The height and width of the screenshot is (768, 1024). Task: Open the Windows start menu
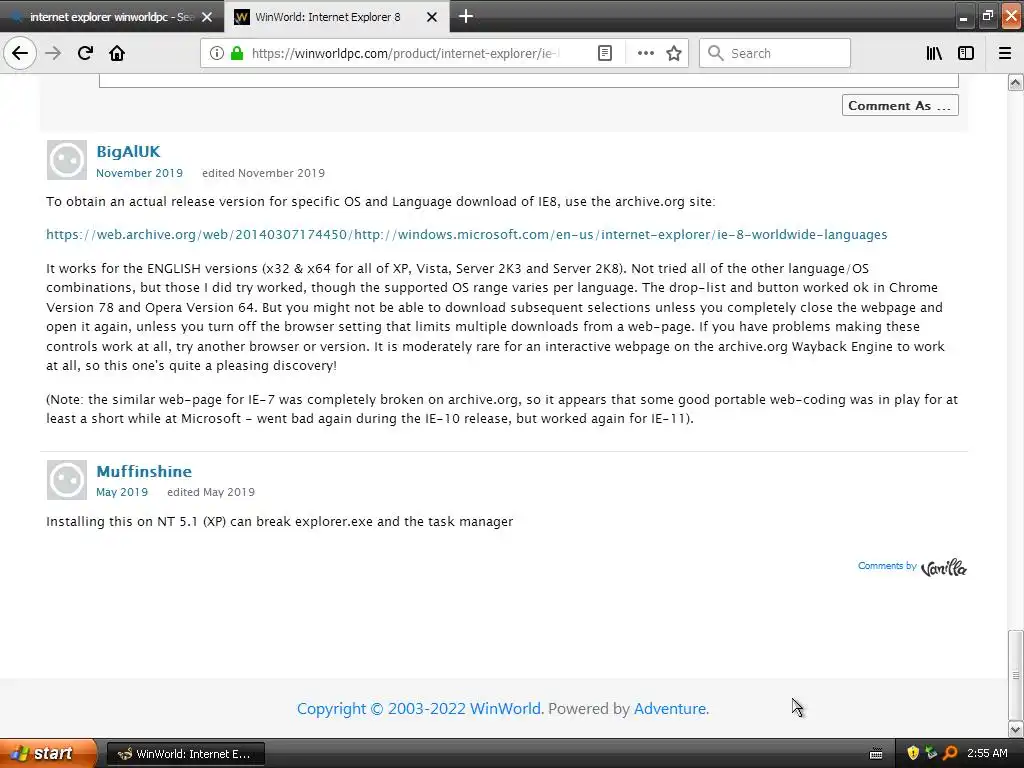[x=47, y=754]
